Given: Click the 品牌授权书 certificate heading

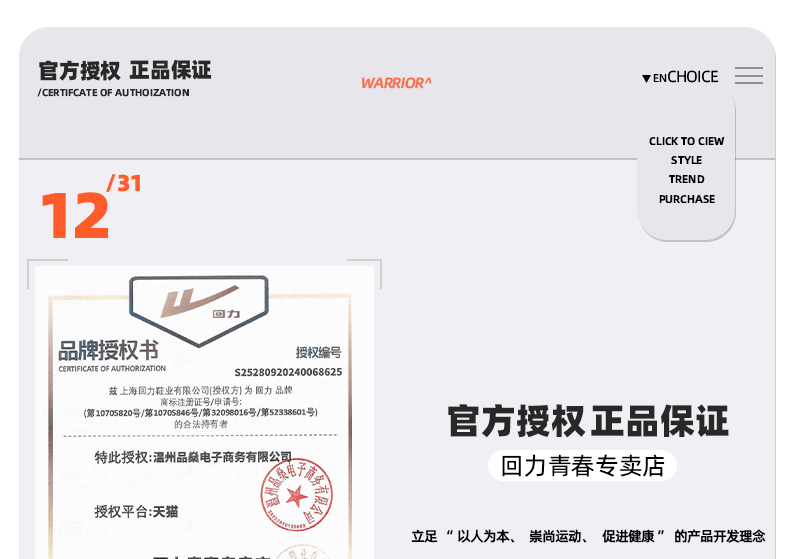Looking at the screenshot, I should coord(108,351).
